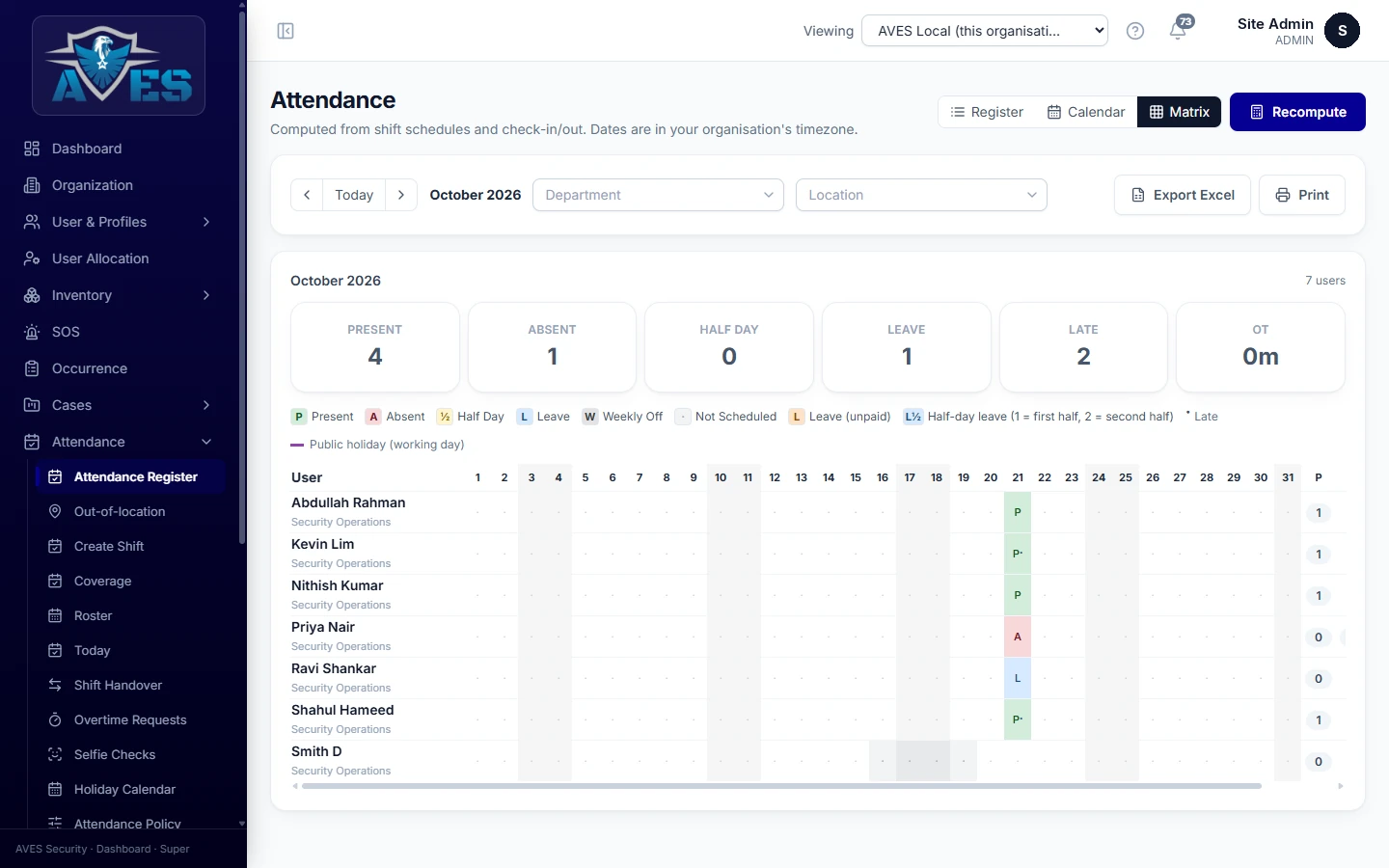1389x868 pixels.
Task: Click the Today calendar-check icon in sidebar
Action: click(55, 650)
